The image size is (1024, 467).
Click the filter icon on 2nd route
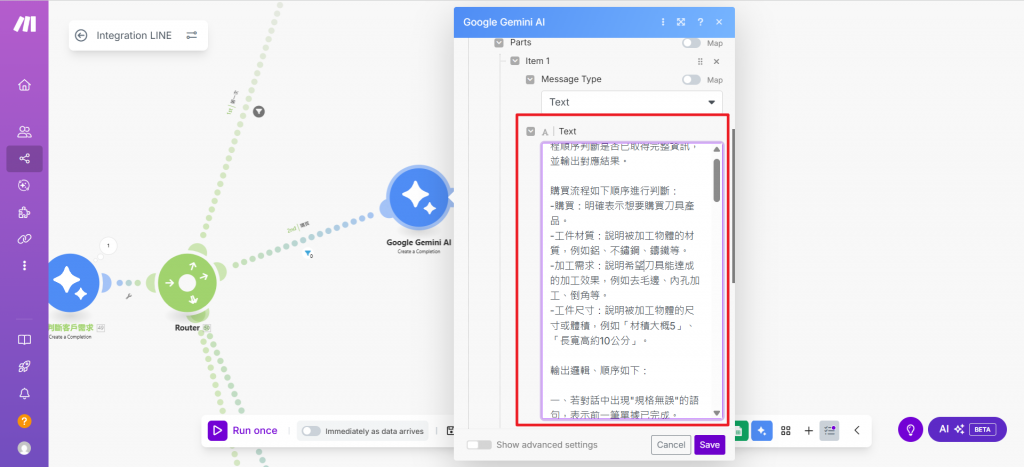pos(308,253)
